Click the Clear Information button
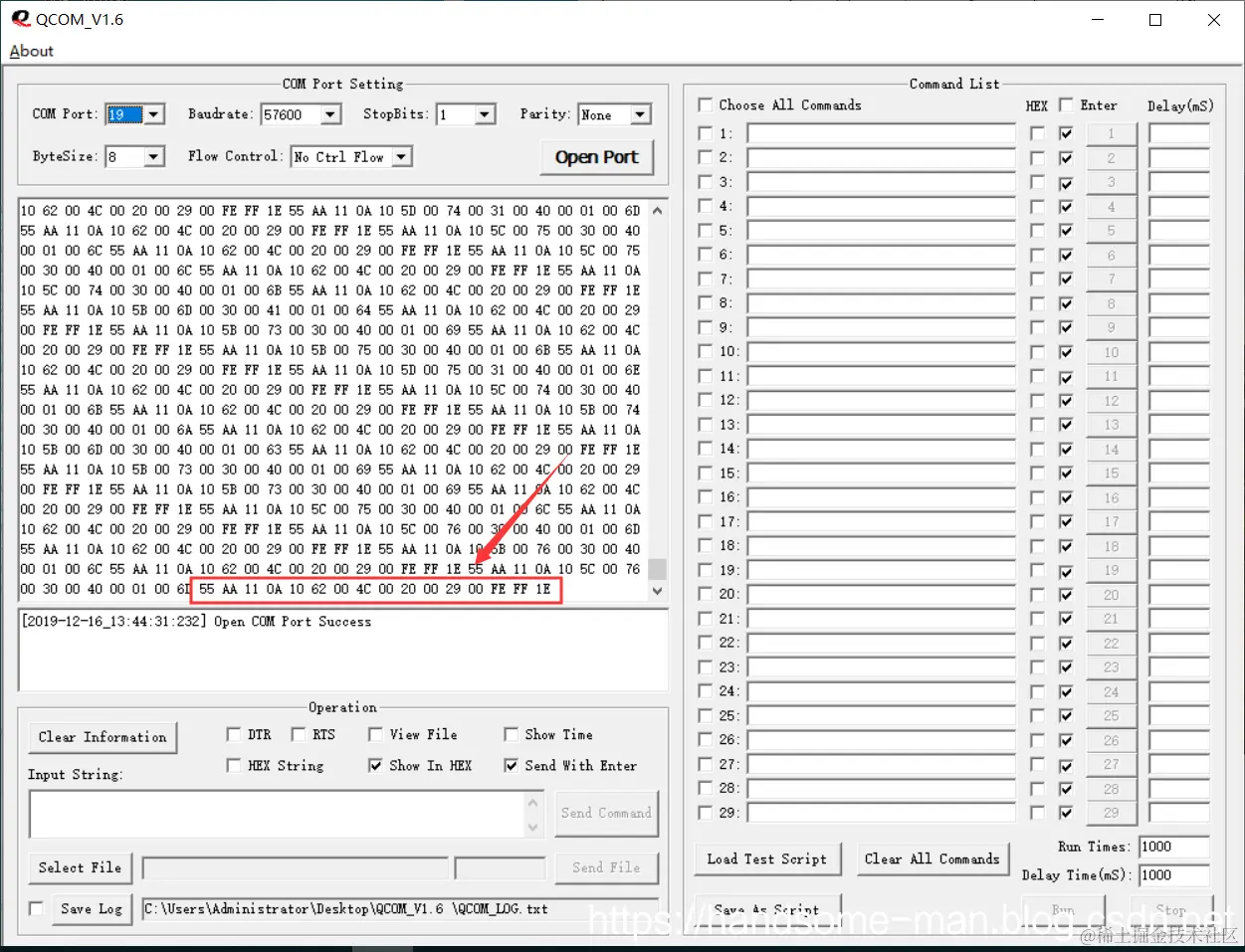Image resolution: width=1245 pixels, height=952 pixels. click(x=103, y=737)
